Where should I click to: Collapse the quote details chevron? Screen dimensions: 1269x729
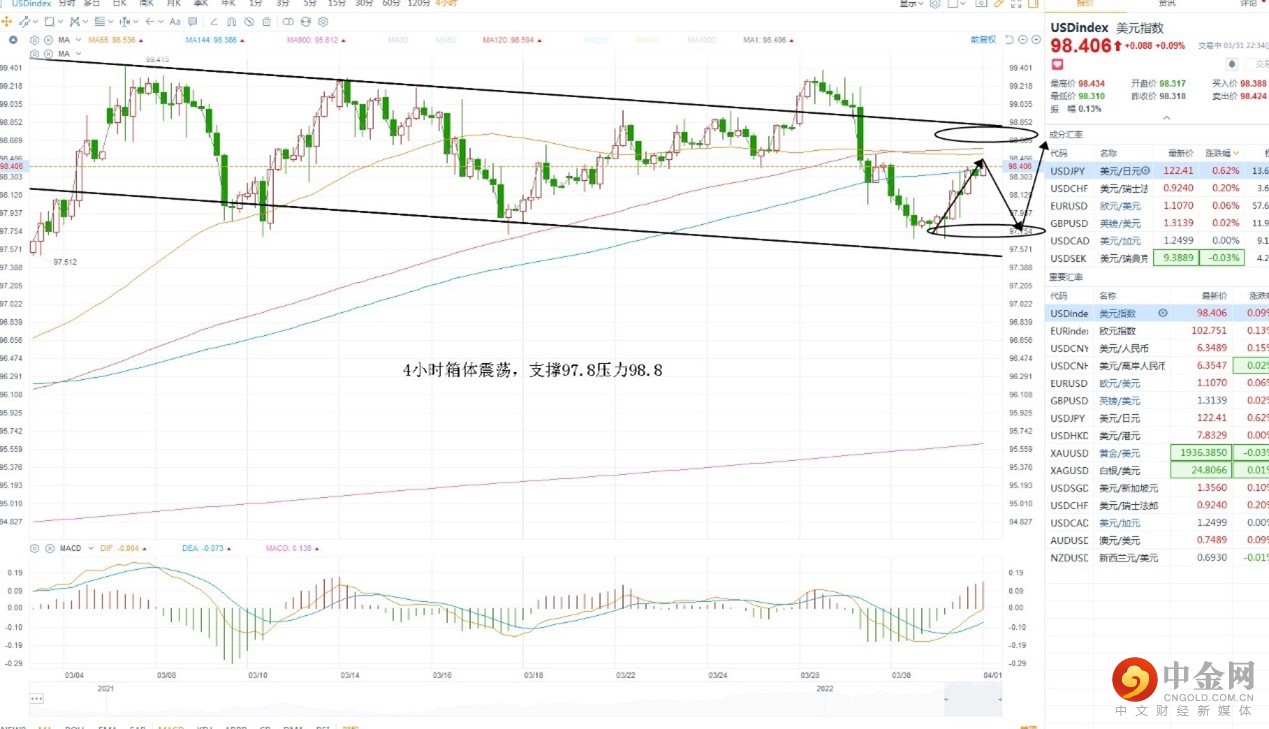tap(1167, 118)
